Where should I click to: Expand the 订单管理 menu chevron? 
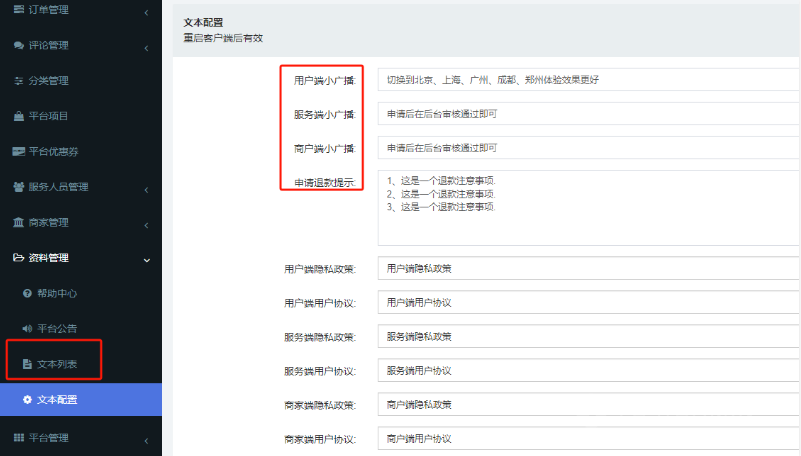[147, 12]
